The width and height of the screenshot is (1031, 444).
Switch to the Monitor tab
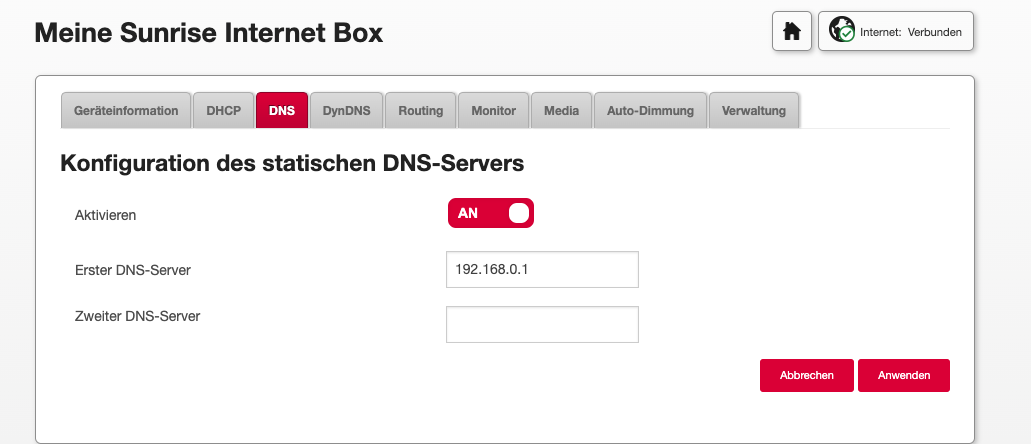click(x=493, y=111)
